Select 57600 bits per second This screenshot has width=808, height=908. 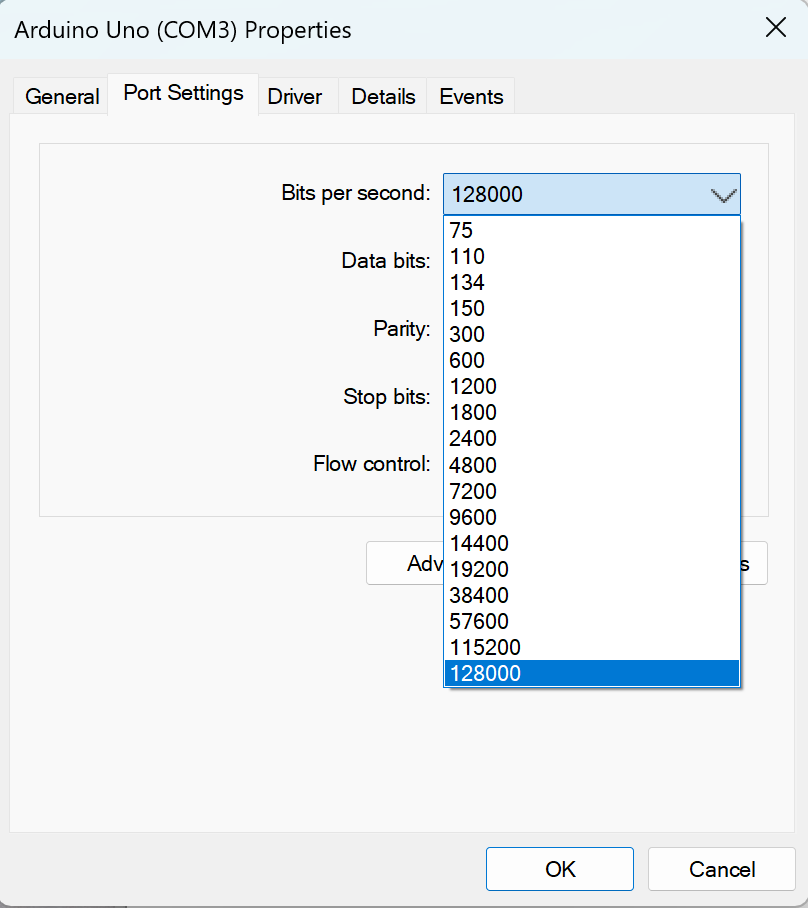point(479,621)
